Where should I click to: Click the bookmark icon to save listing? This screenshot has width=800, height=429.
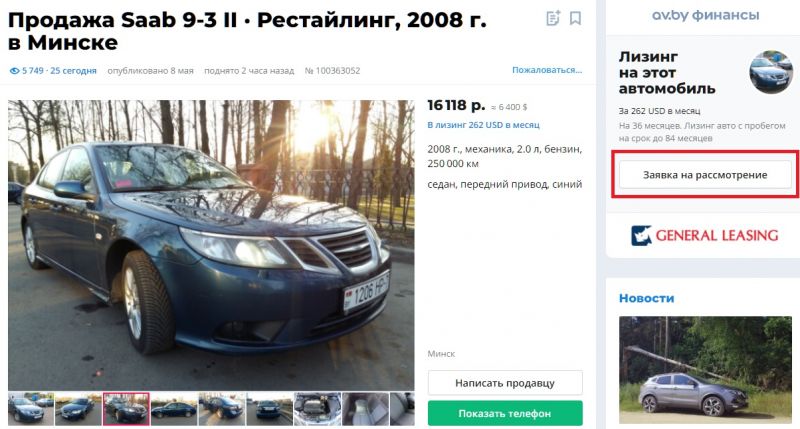pyautogui.click(x=576, y=18)
